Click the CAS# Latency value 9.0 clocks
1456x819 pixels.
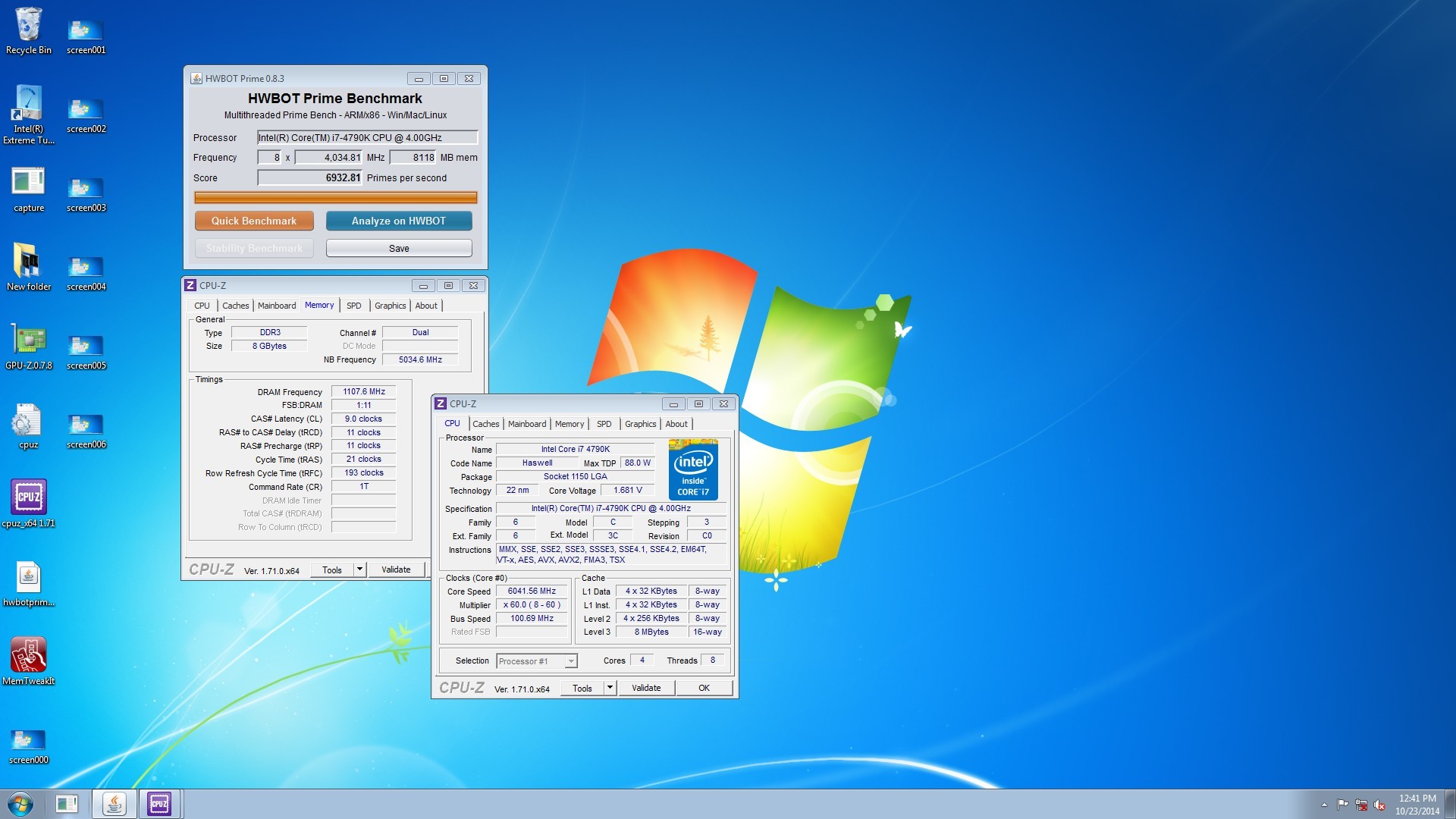[364, 419]
